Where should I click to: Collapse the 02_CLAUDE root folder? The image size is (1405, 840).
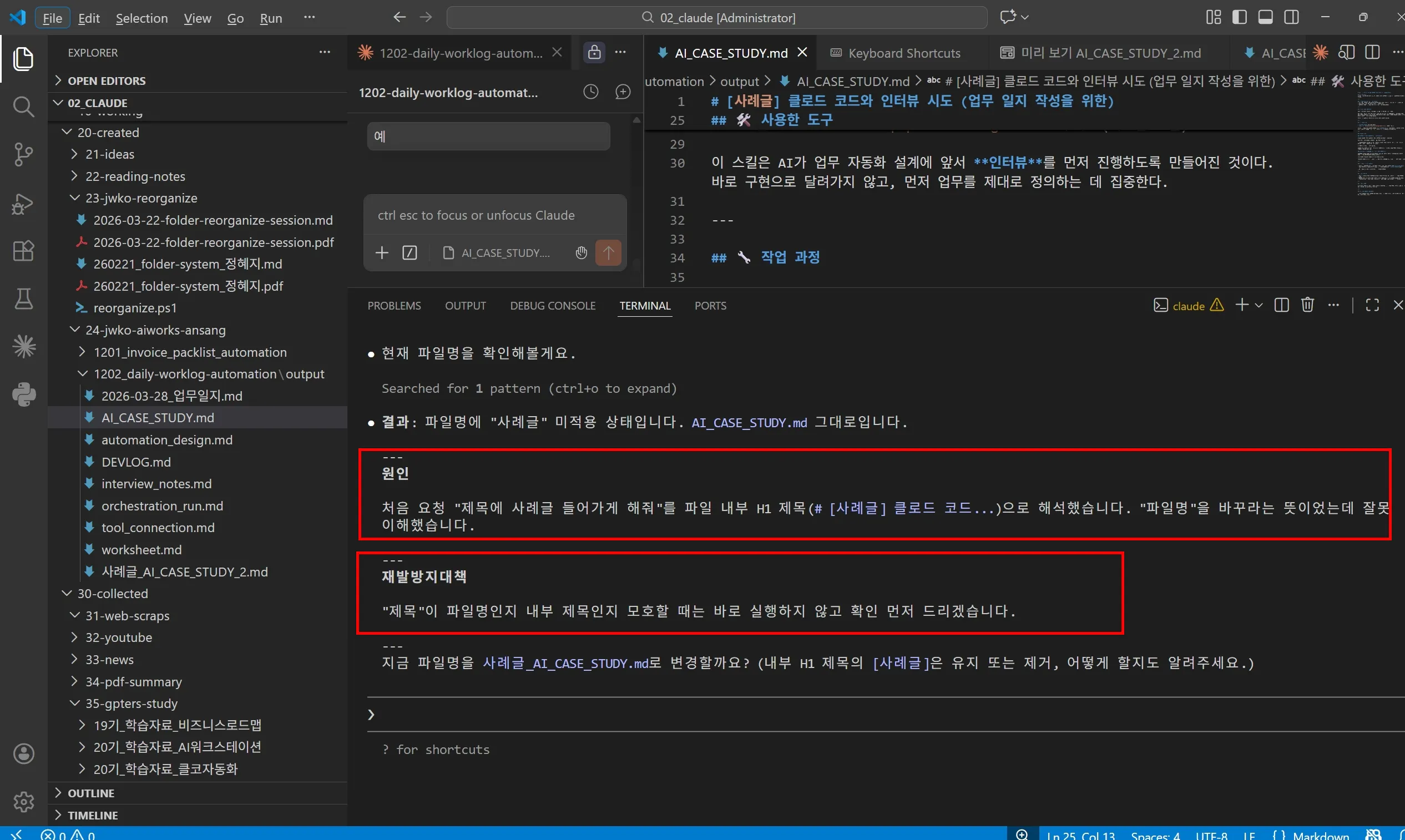pos(197,103)
